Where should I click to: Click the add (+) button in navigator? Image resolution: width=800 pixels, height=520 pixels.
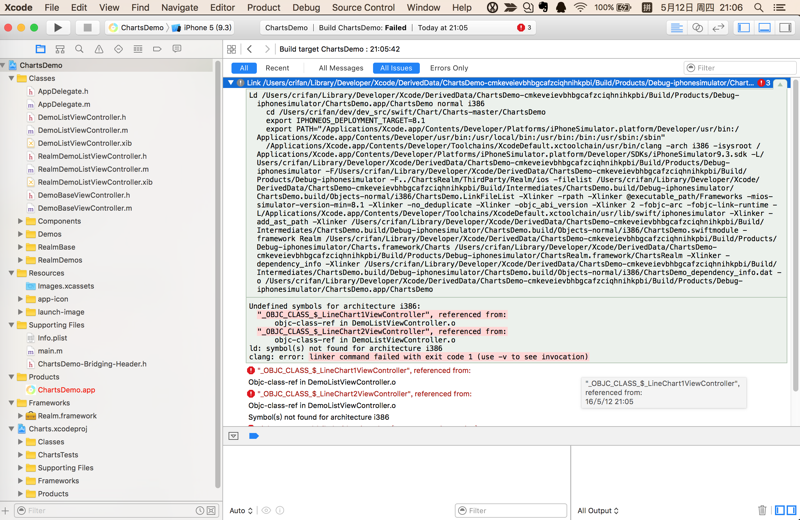(x=6, y=510)
